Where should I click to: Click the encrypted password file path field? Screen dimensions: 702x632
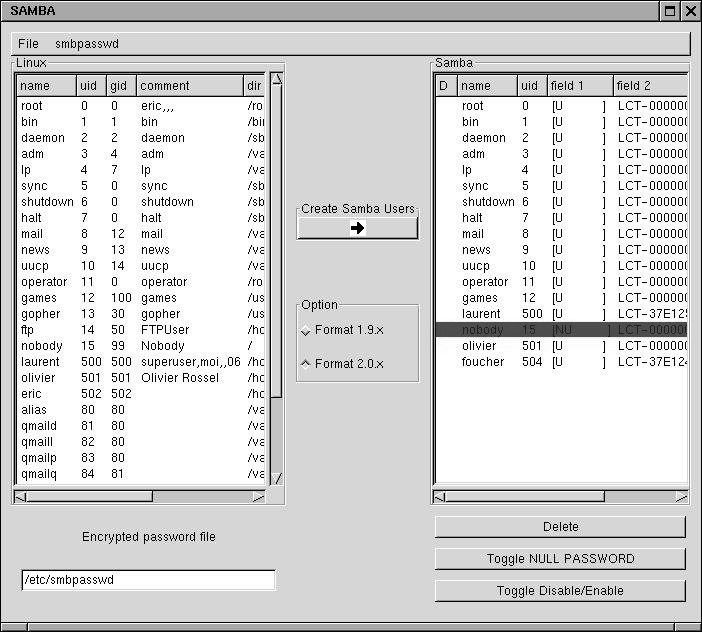148,580
